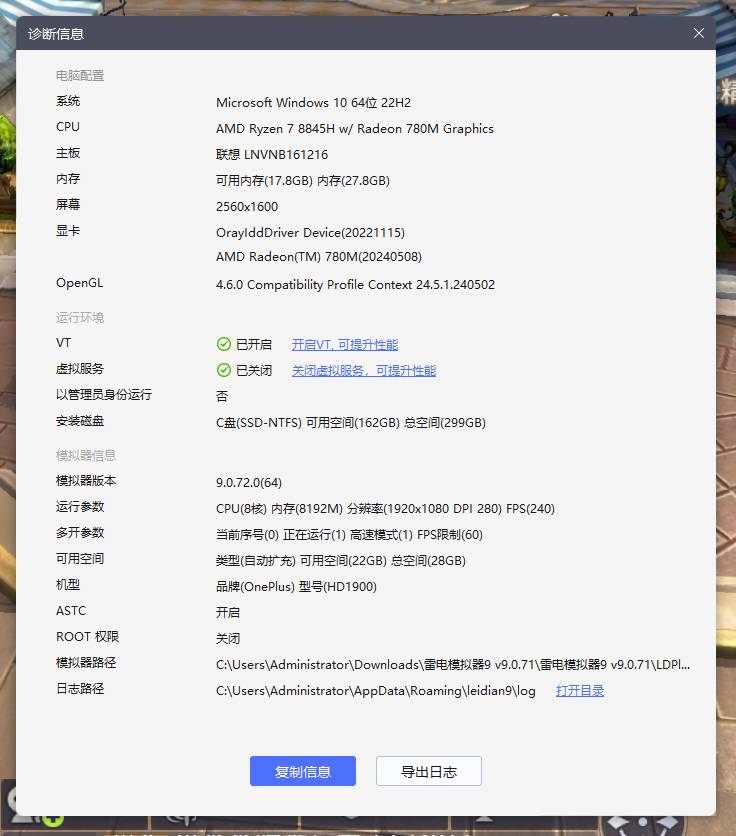
Task: Click the 复制信息 button
Action: (302, 771)
